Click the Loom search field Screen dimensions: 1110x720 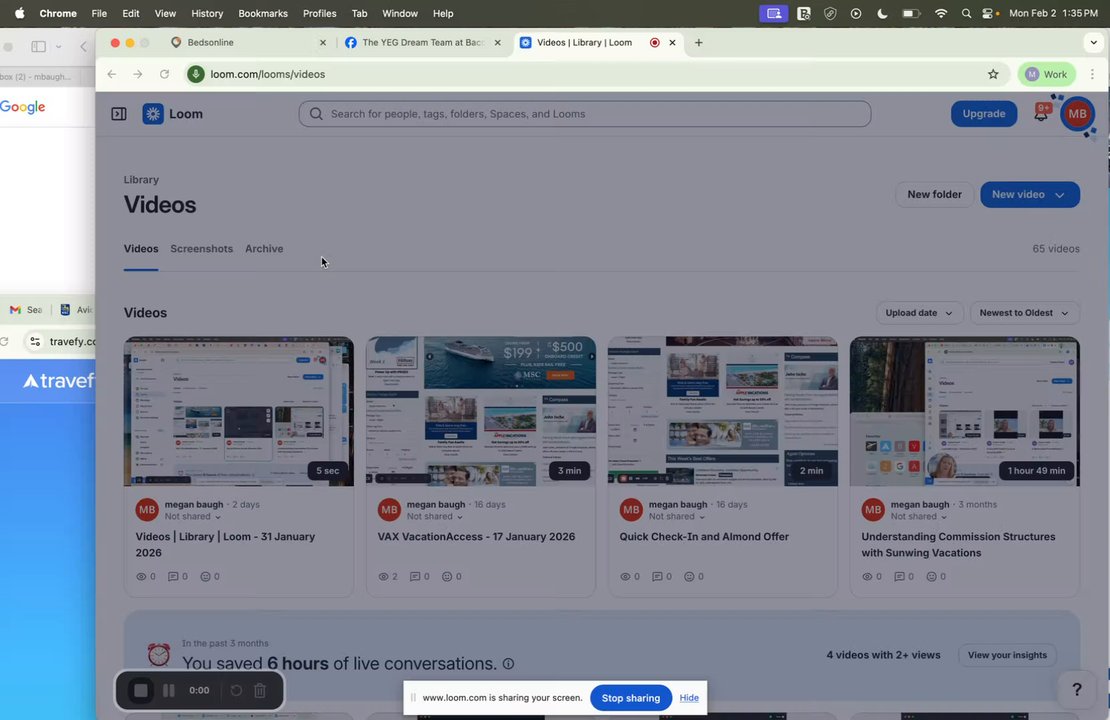tap(585, 114)
